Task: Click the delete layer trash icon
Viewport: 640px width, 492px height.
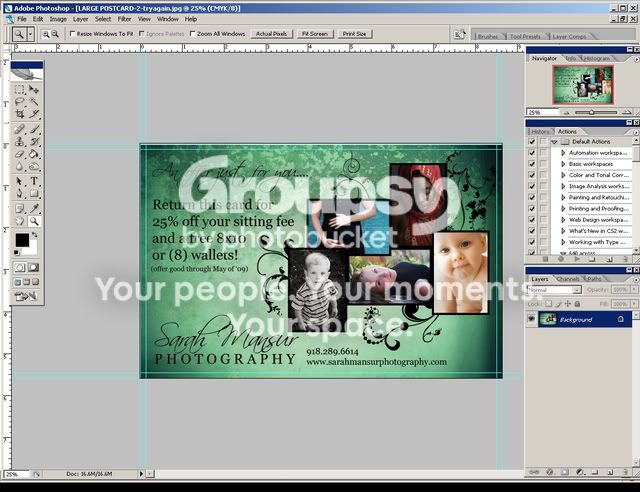Action: (625, 472)
